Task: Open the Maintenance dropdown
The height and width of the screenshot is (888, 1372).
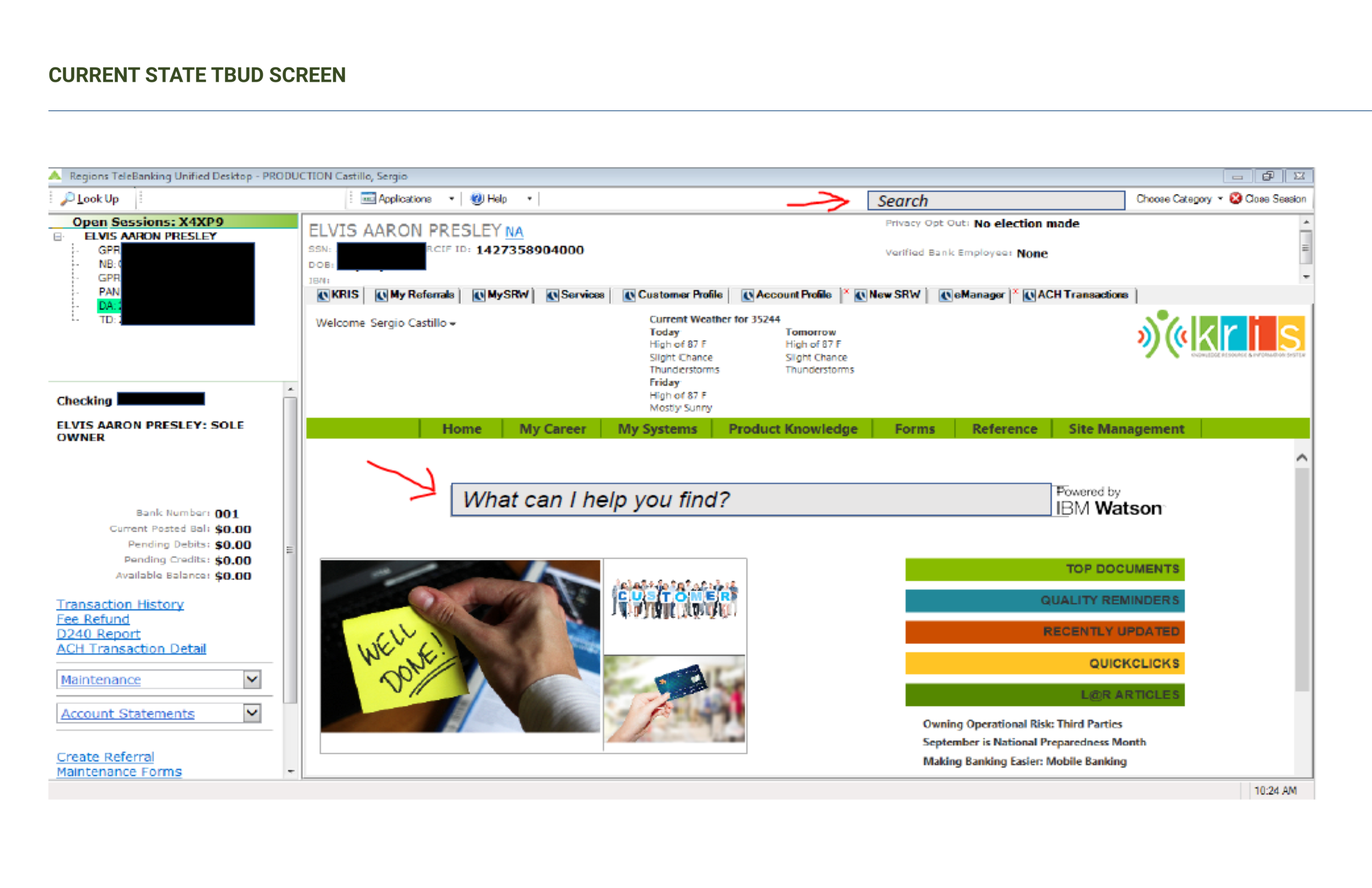Action: point(252,679)
